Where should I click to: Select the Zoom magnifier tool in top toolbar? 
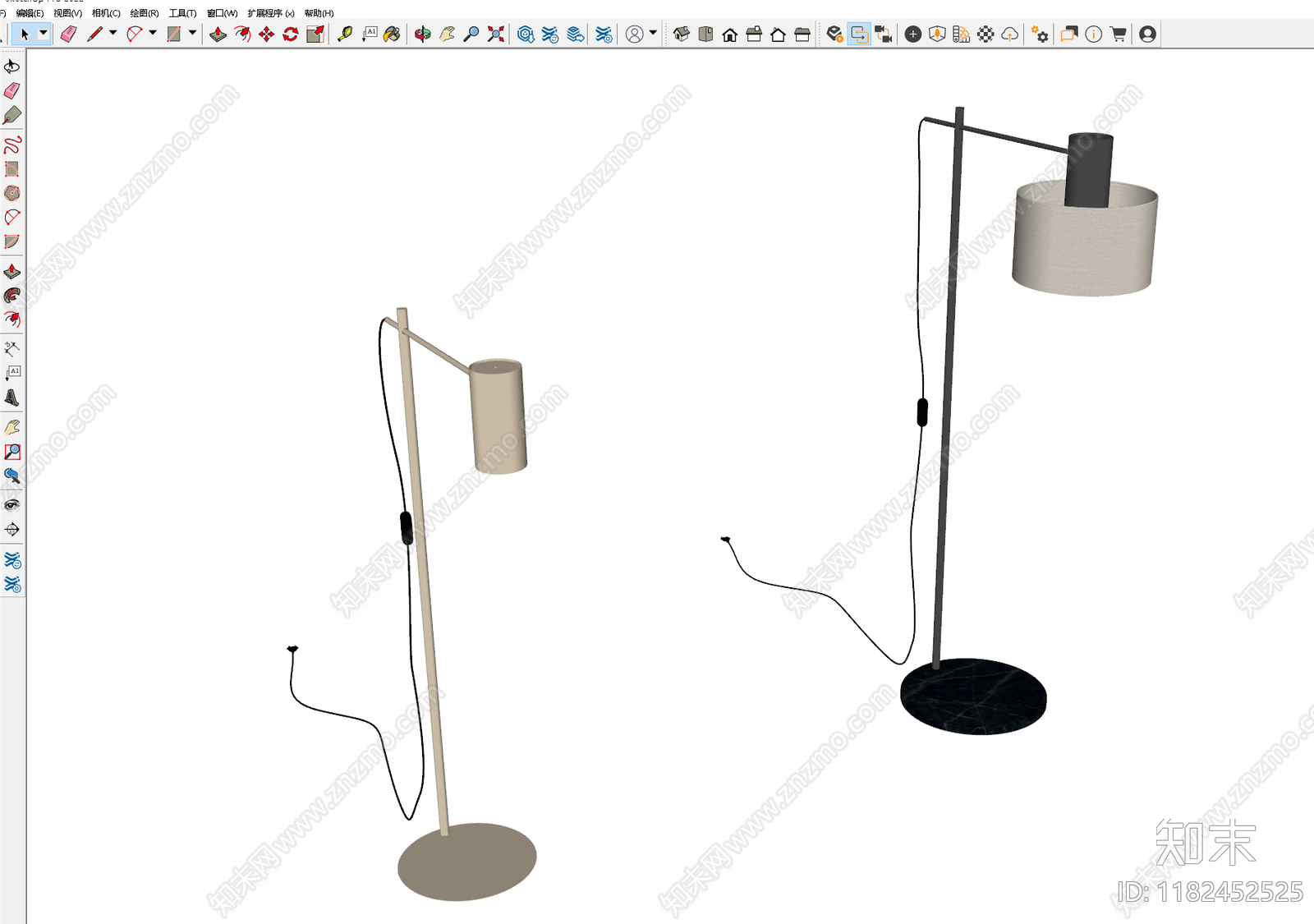pos(471,34)
